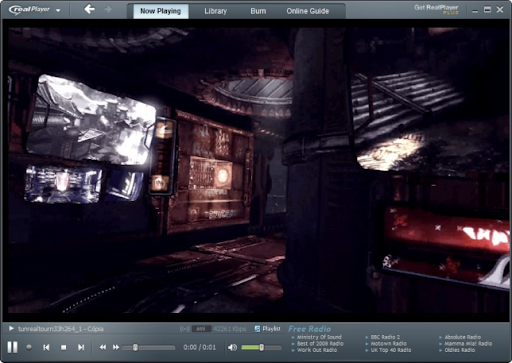Click the clip title tunrealtourn33h264_1 - Cópia
Image resolution: width=512 pixels, height=363 pixels.
click(61, 329)
